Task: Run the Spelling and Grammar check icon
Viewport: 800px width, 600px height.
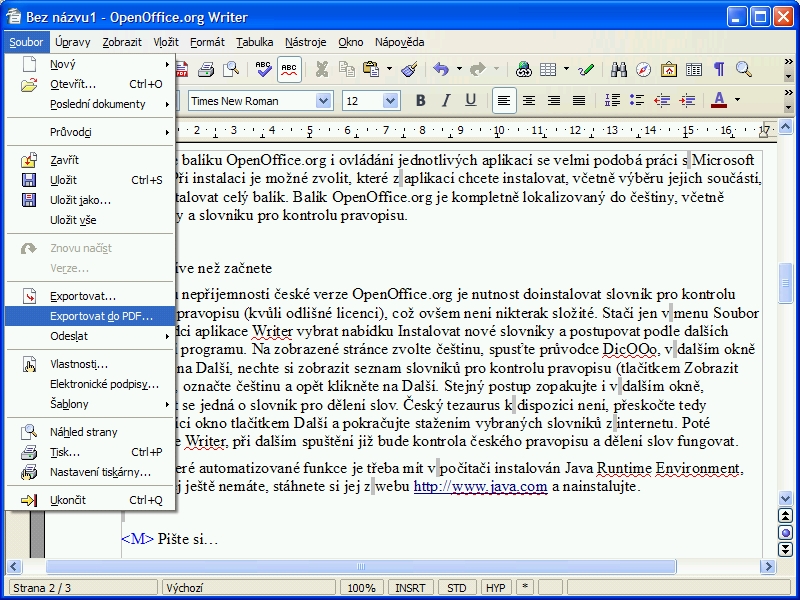Action: (x=263, y=69)
